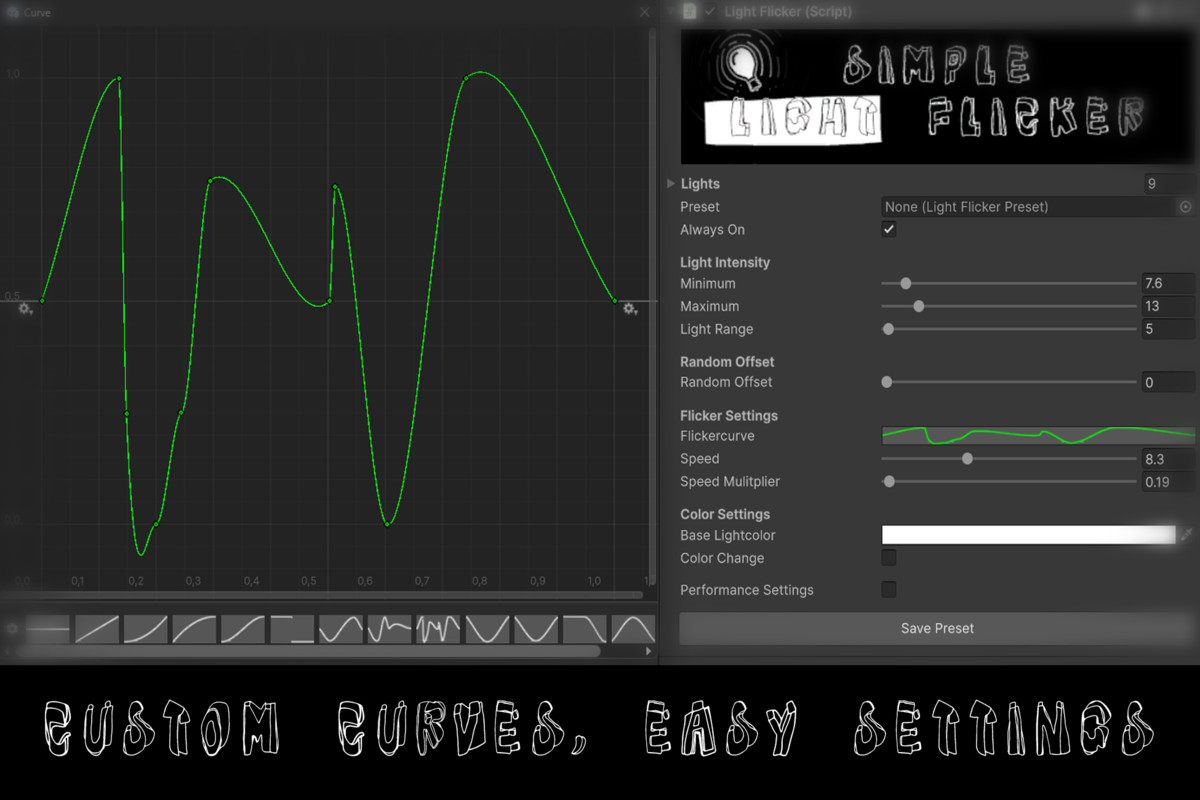Select the constant flat-line curve preset
Viewport: 1200px width, 800px height.
point(45,628)
